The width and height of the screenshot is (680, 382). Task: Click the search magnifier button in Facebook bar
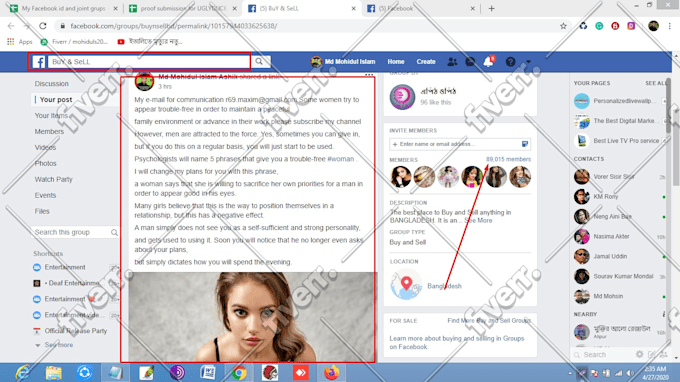(x=259, y=62)
